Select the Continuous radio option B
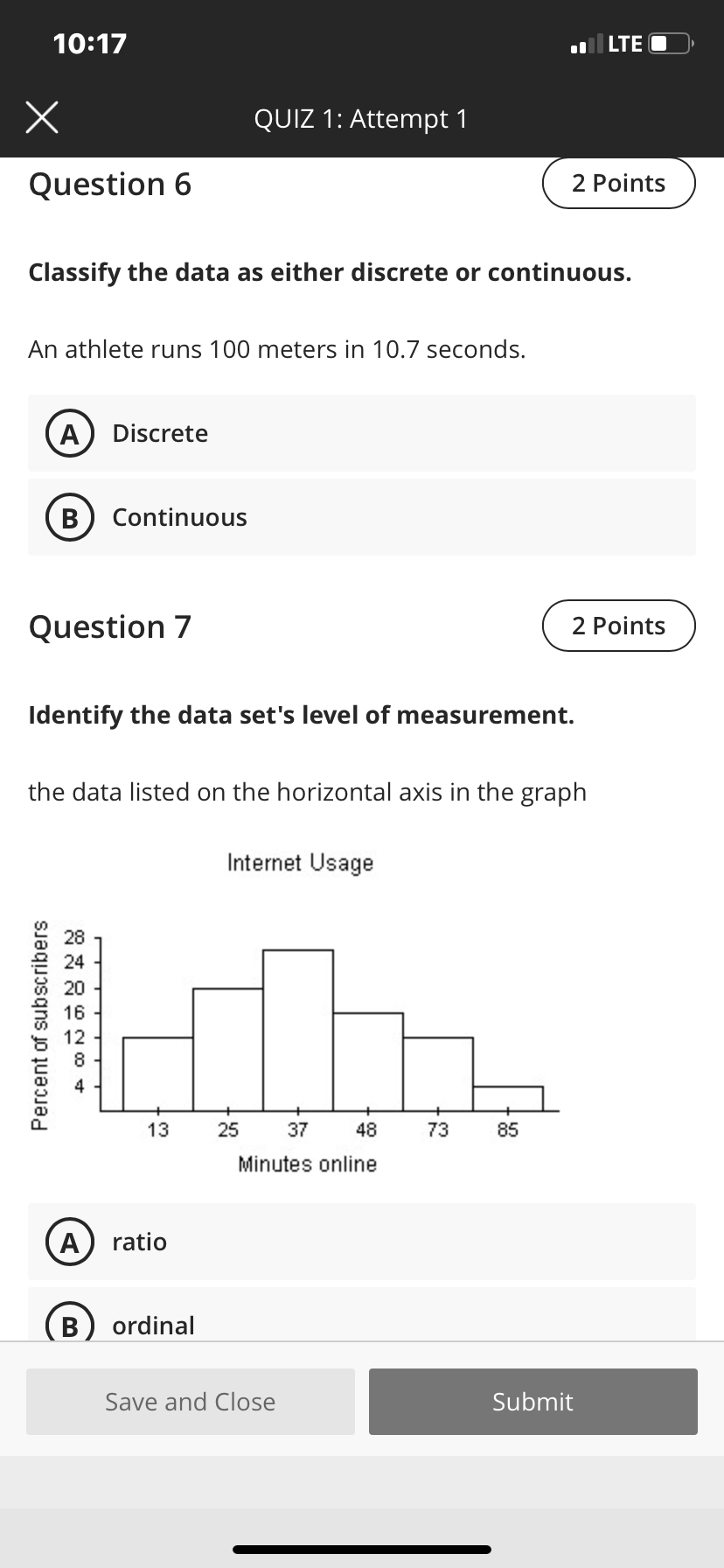Image resolution: width=724 pixels, height=1568 pixels. click(362, 517)
